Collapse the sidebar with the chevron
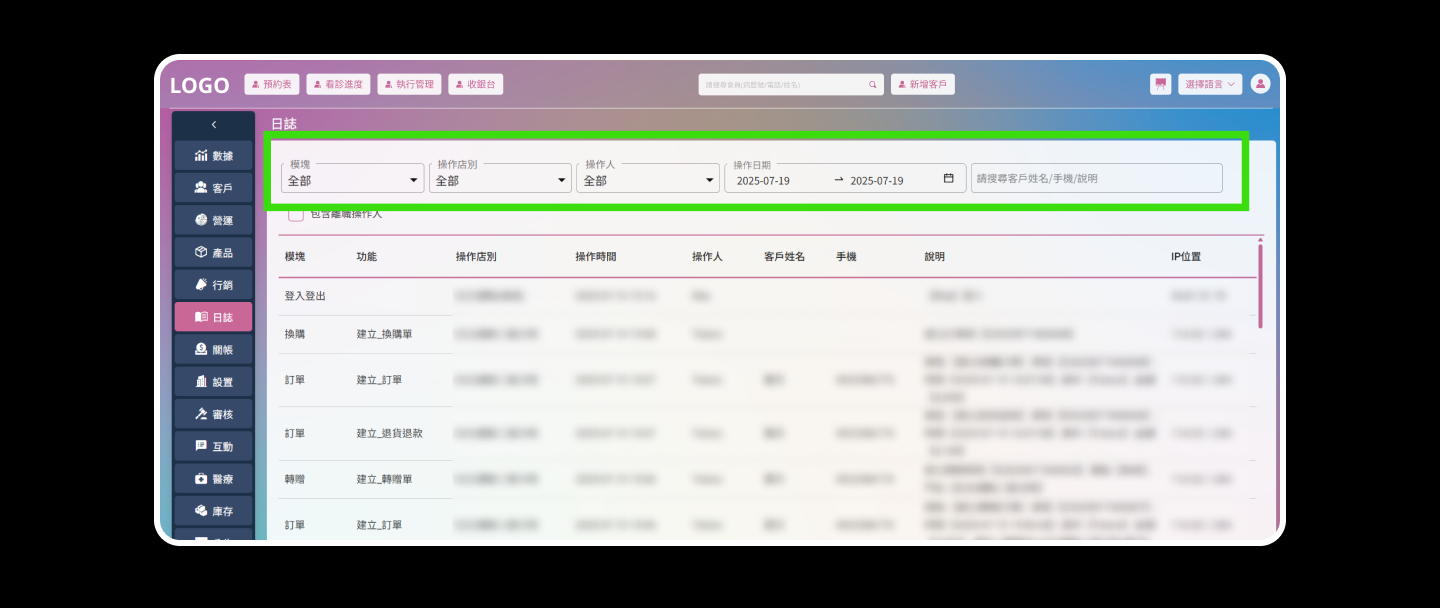This screenshot has width=1440, height=608. tap(213, 125)
